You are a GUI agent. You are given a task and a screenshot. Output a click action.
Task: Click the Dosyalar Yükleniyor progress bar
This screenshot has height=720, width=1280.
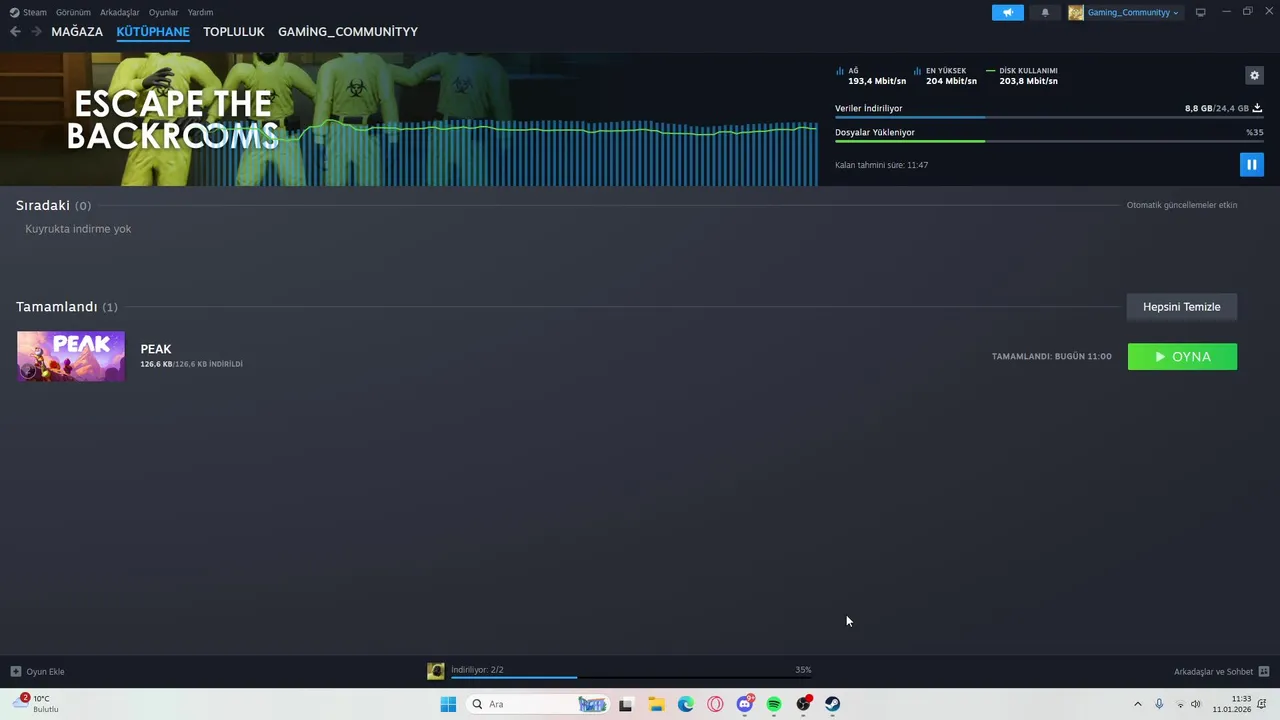tap(1048, 141)
